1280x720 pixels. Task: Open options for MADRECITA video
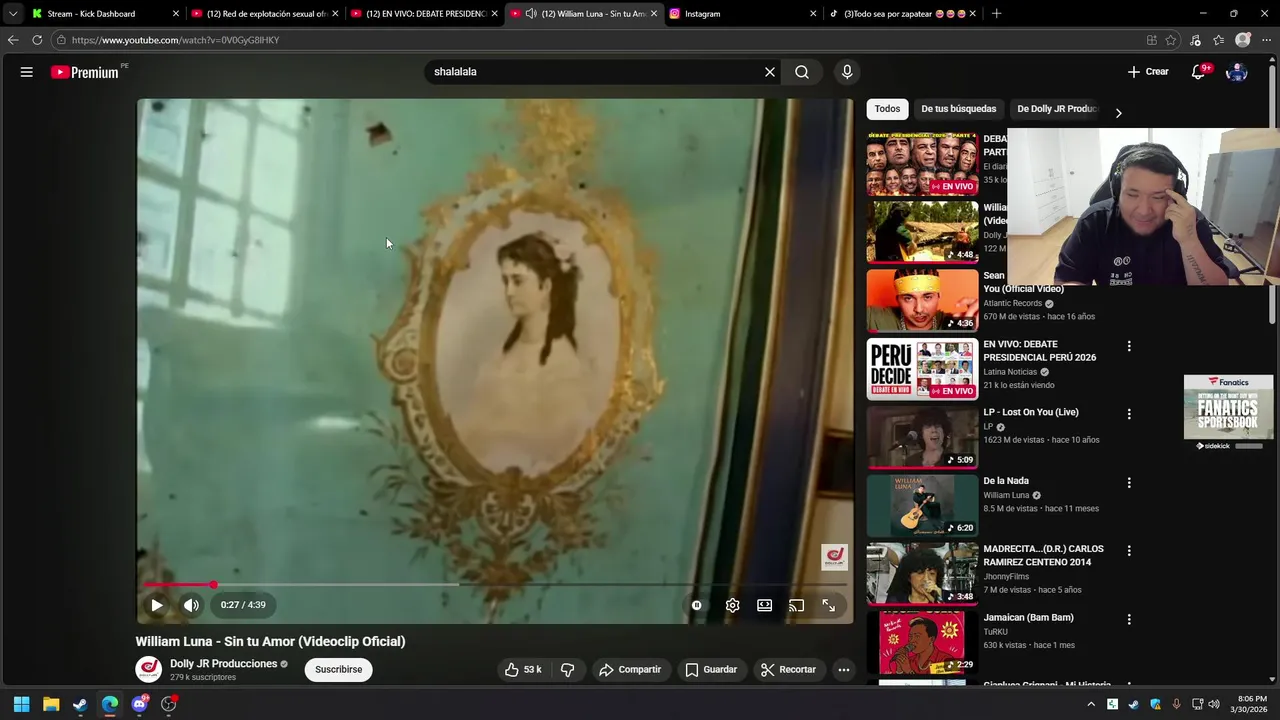coord(1129,551)
